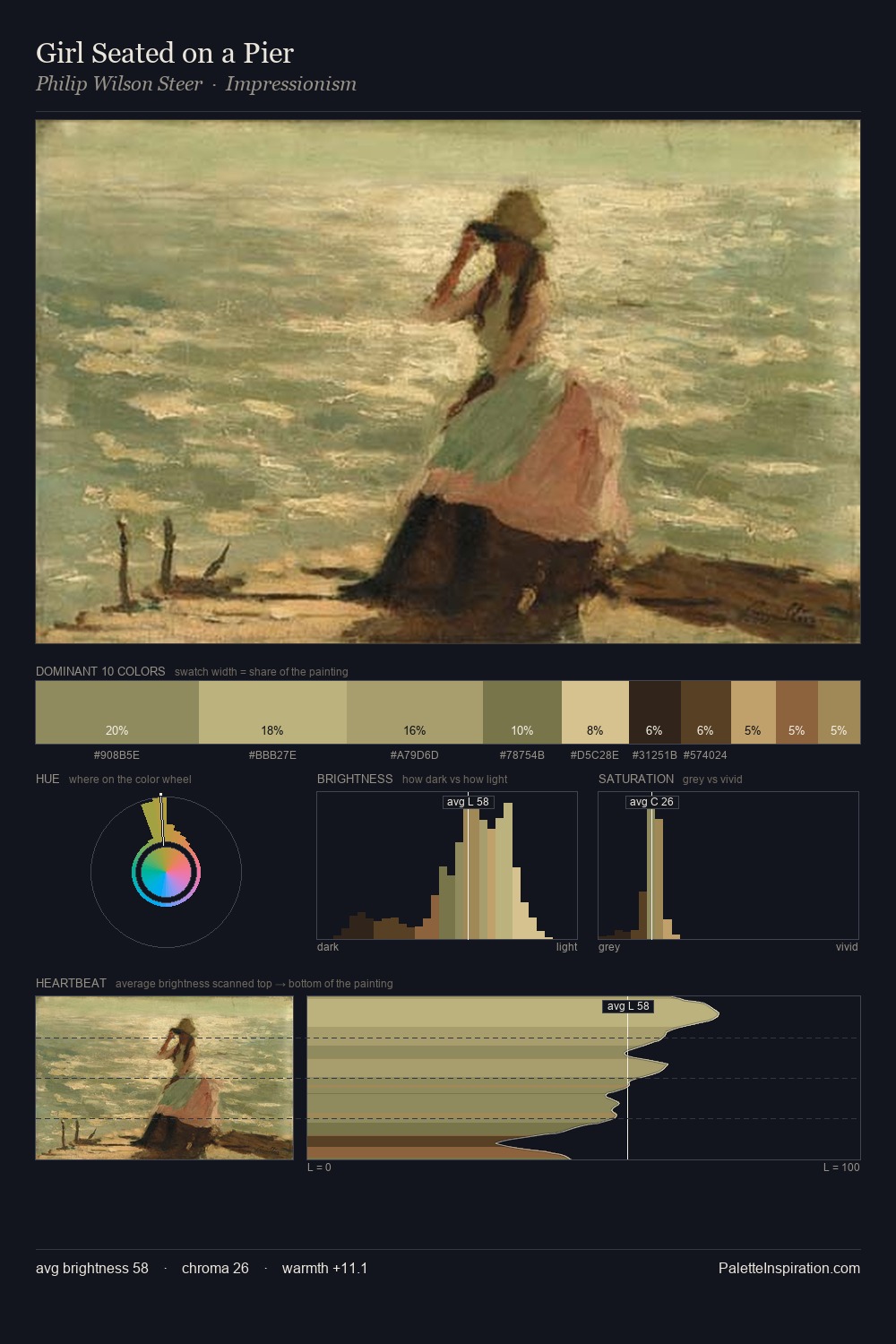
Task: Click 'avg L 58' on heartbeat chart
Action: pos(628,1006)
